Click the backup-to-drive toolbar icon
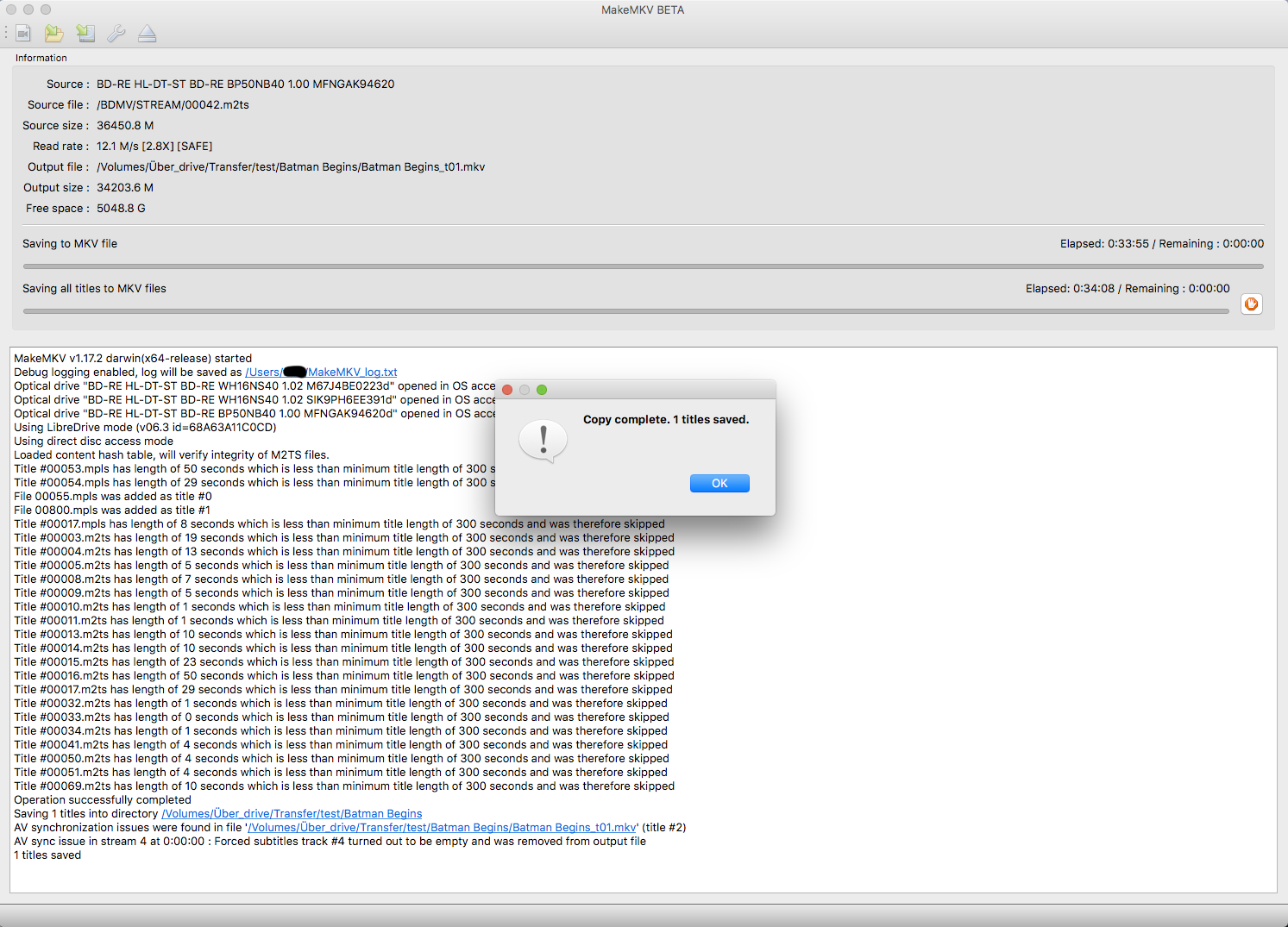This screenshot has height=927, width=1288. pyautogui.click(x=85, y=33)
